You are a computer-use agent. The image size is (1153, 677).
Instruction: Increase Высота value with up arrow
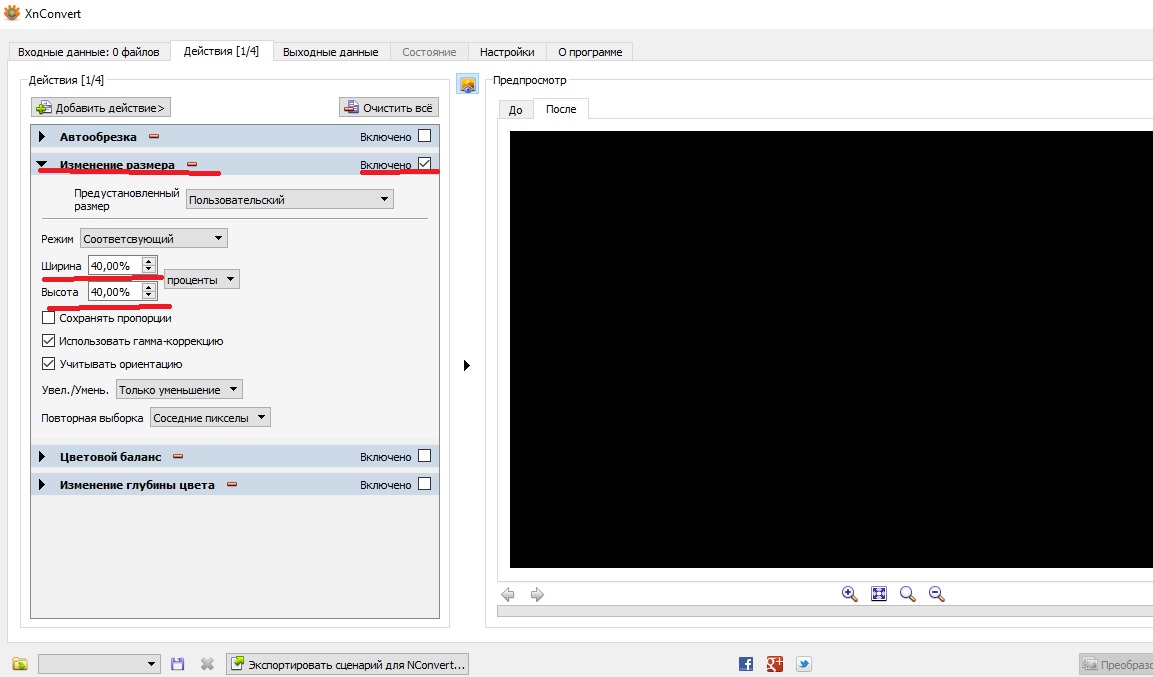click(149, 287)
